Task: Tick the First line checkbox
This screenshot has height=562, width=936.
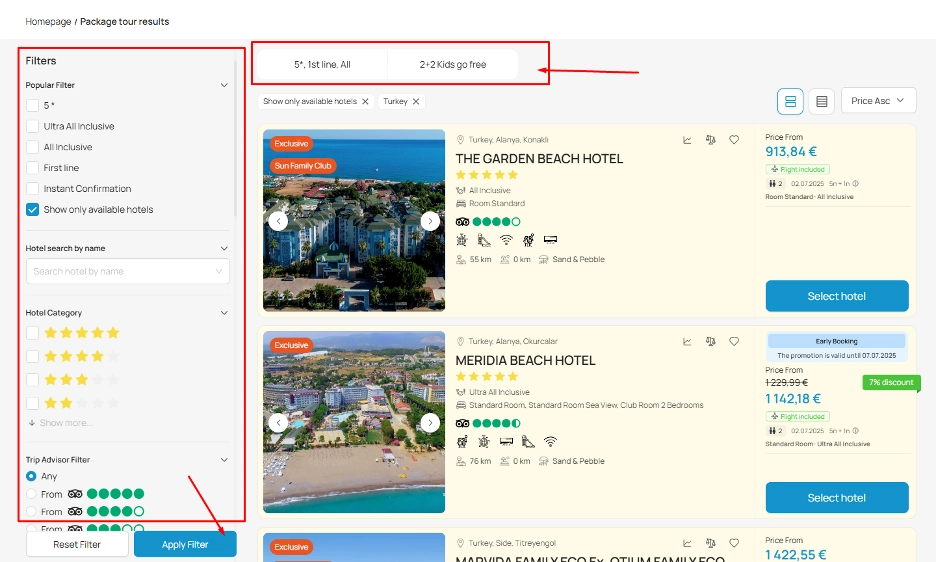Action: coord(33,168)
